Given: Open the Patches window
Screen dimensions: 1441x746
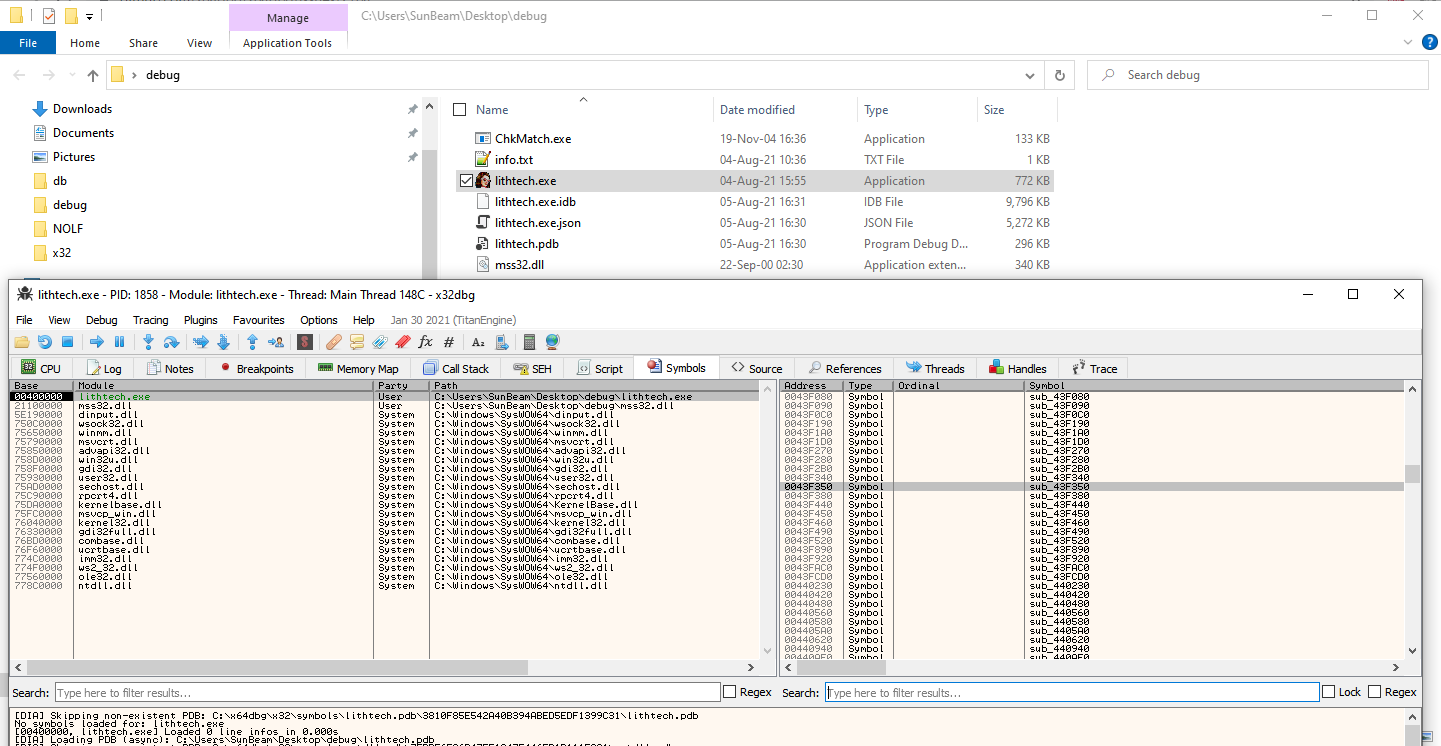Looking at the screenshot, I should pos(333,341).
